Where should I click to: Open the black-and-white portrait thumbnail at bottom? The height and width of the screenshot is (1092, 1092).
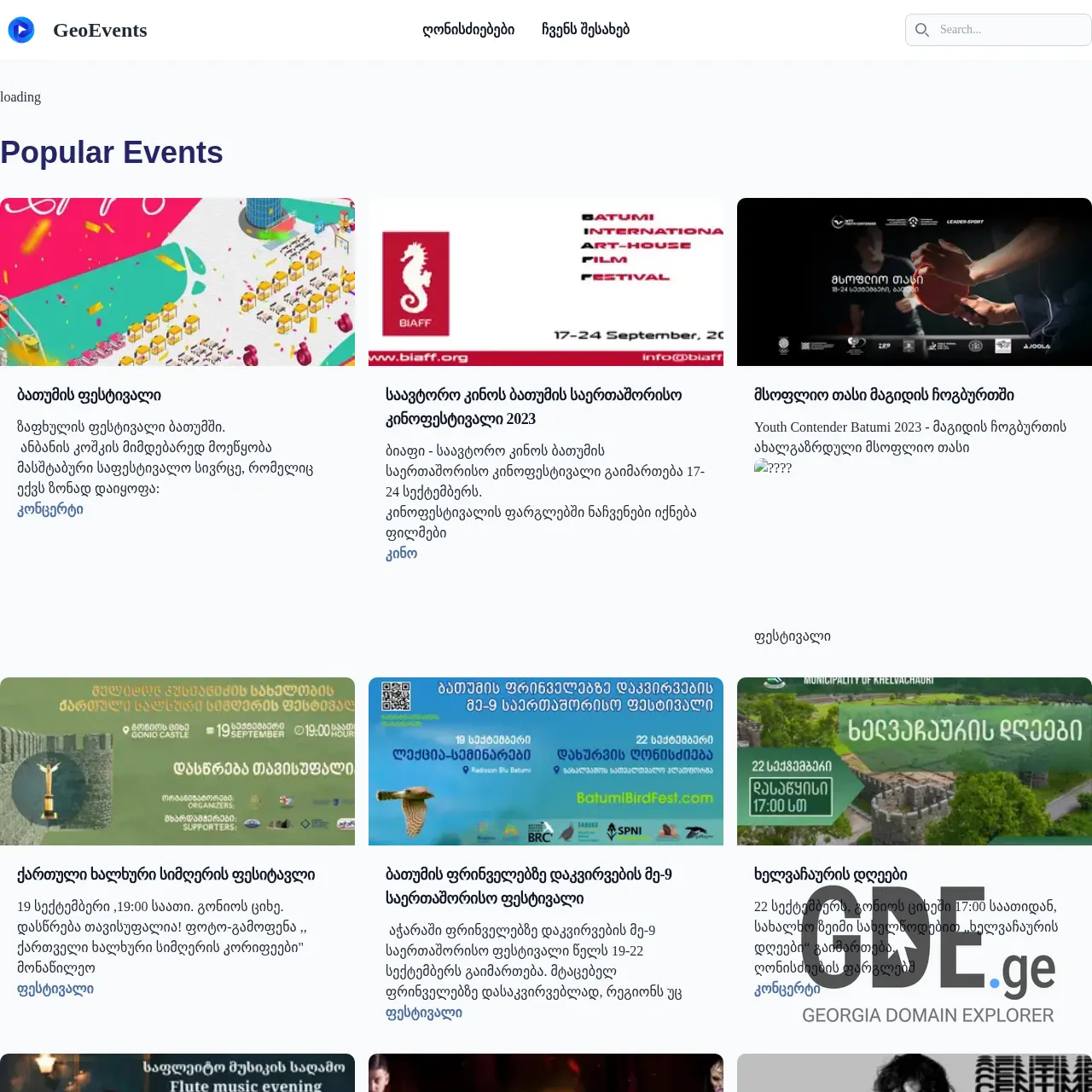click(915, 1073)
